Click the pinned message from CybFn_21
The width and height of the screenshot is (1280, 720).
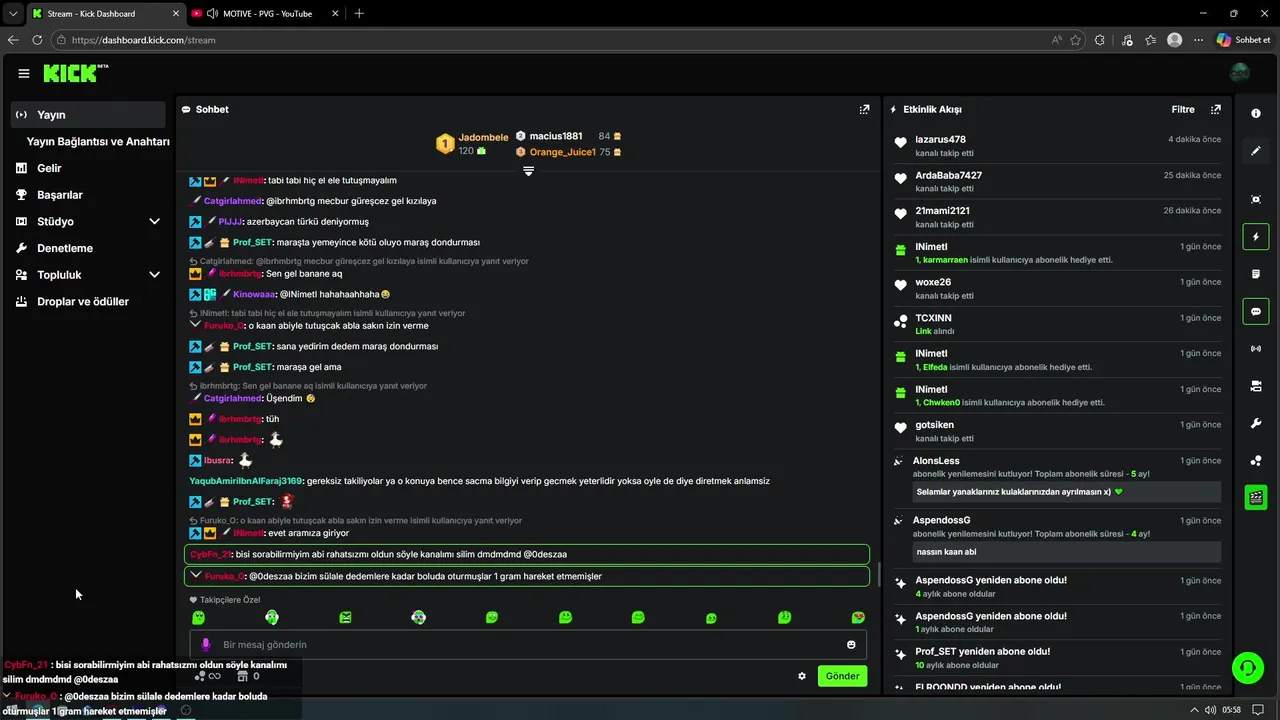(x=527, y=554)
